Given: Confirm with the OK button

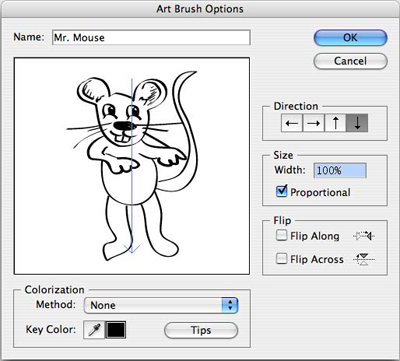Looking at the screenshot, I should pyautogui.click(x=350, y=38).
